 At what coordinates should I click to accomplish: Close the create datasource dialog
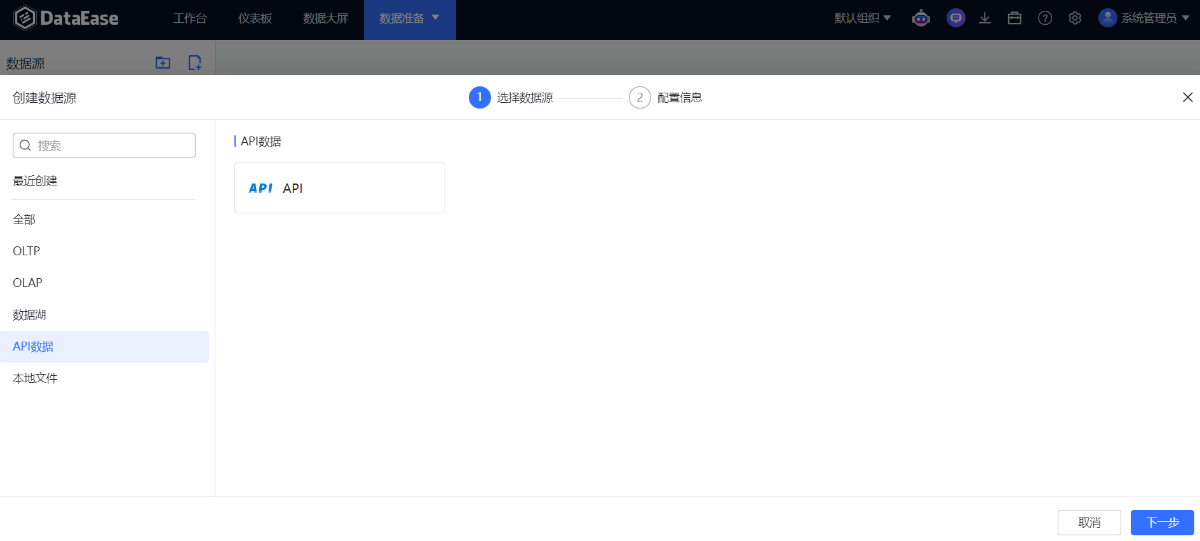coord(1188,97)
